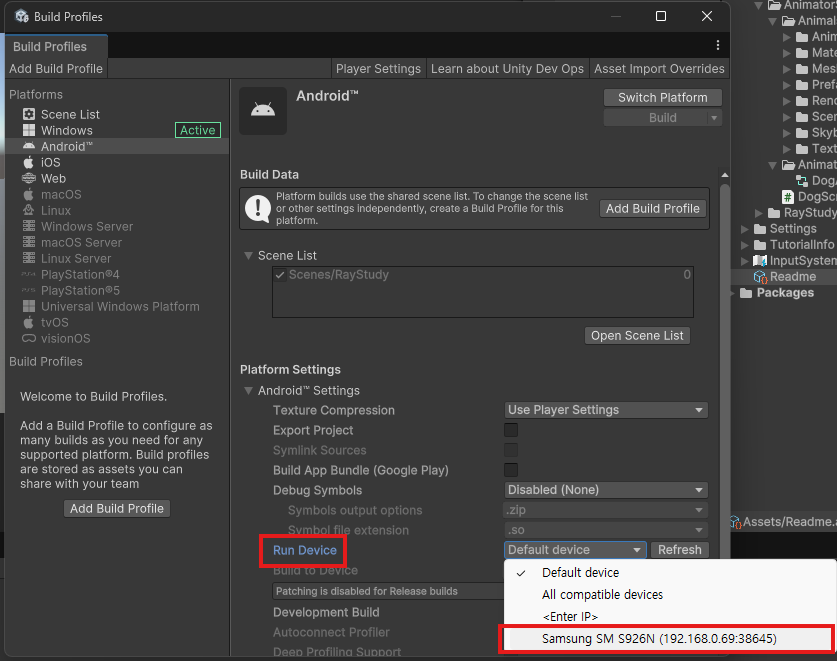Click the iOS apple icon
Image resolution: width=837 pixels, height=661 pixels.
pos(29,162)
